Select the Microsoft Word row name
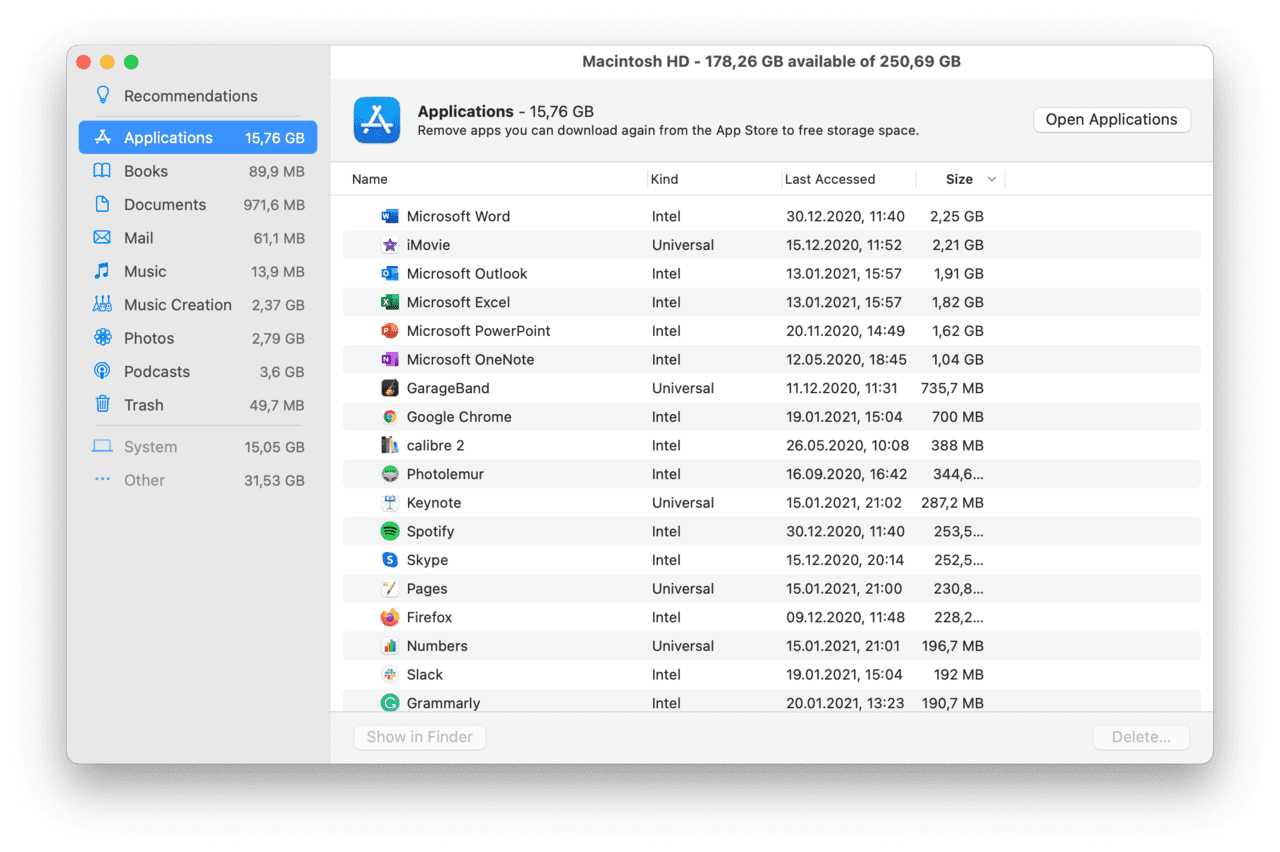Image resolution: width=1280 pixels, height=852 pixels. click(x=458, y=216)
